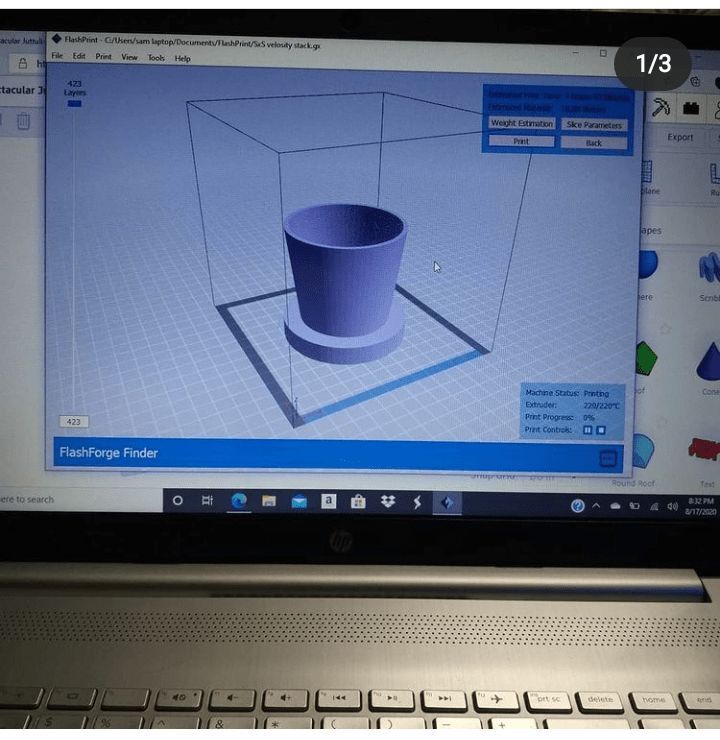Click the lock icon in browser address bar
This screenshot has width=720, height=740.
pyautogui.click(x=23, y=63)
